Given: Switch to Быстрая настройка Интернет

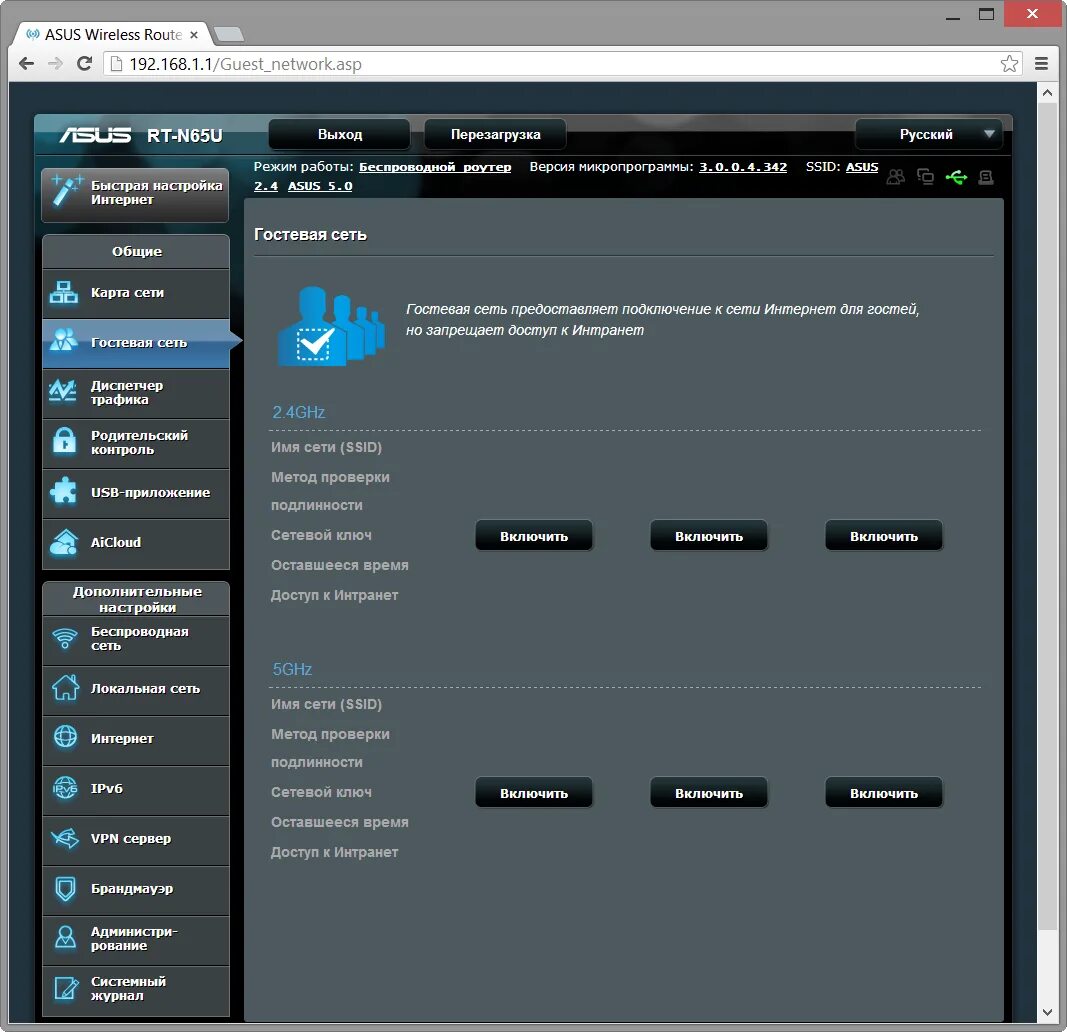Looking at the screenshot, I should (135, 194).
